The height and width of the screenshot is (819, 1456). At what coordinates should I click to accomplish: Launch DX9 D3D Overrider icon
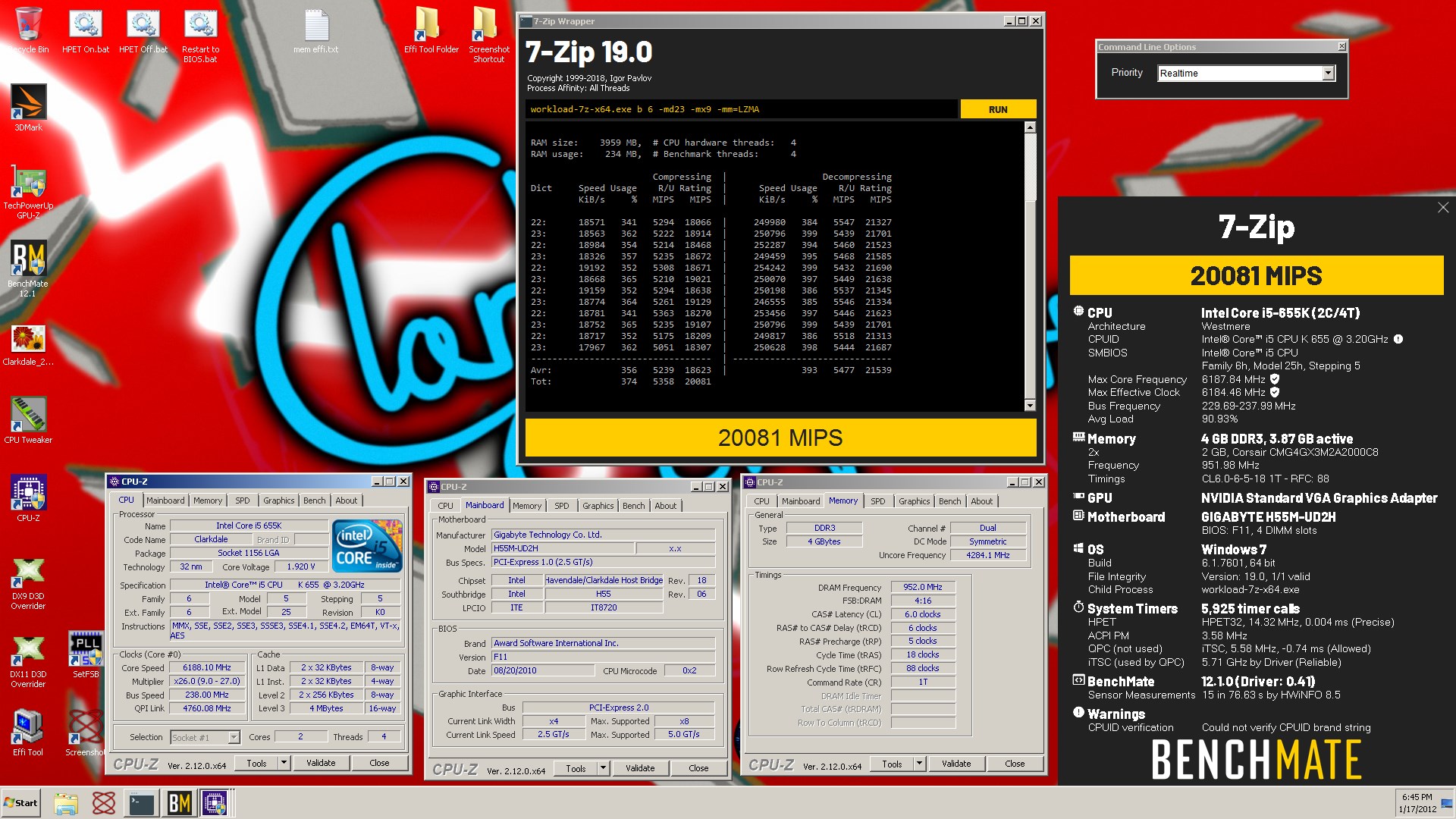point(28,582)
